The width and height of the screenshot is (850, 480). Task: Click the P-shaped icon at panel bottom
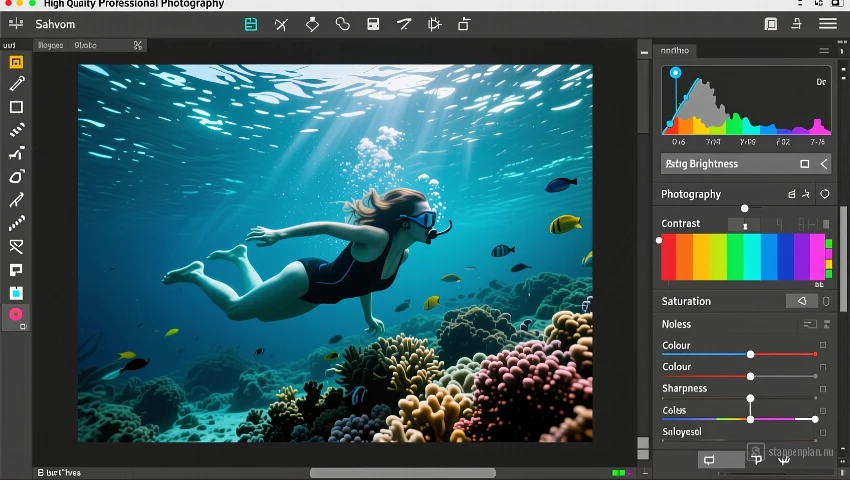(x=757, y=460)
